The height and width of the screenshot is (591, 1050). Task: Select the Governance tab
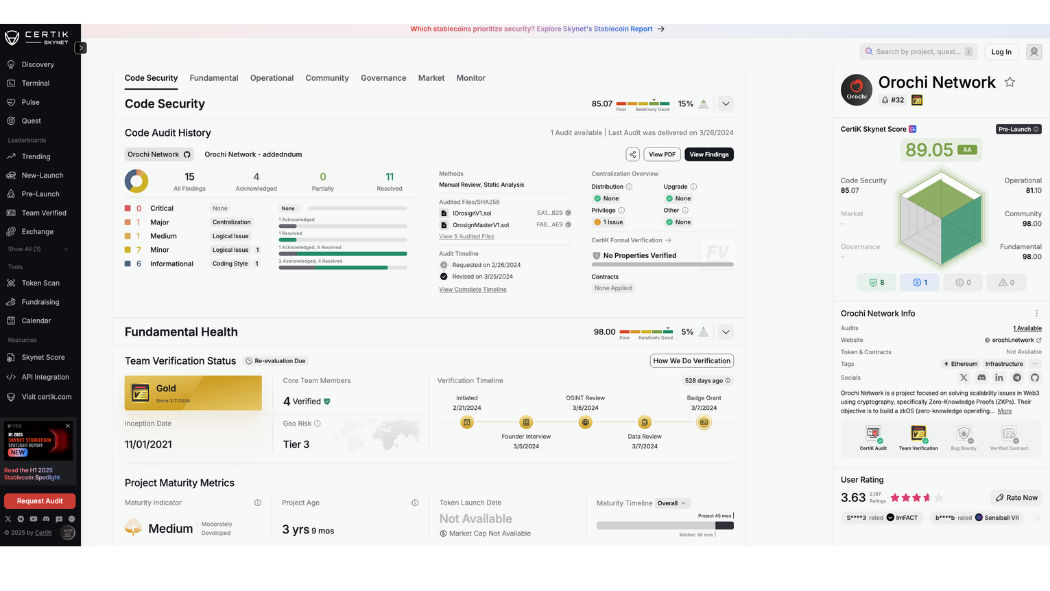383,78
